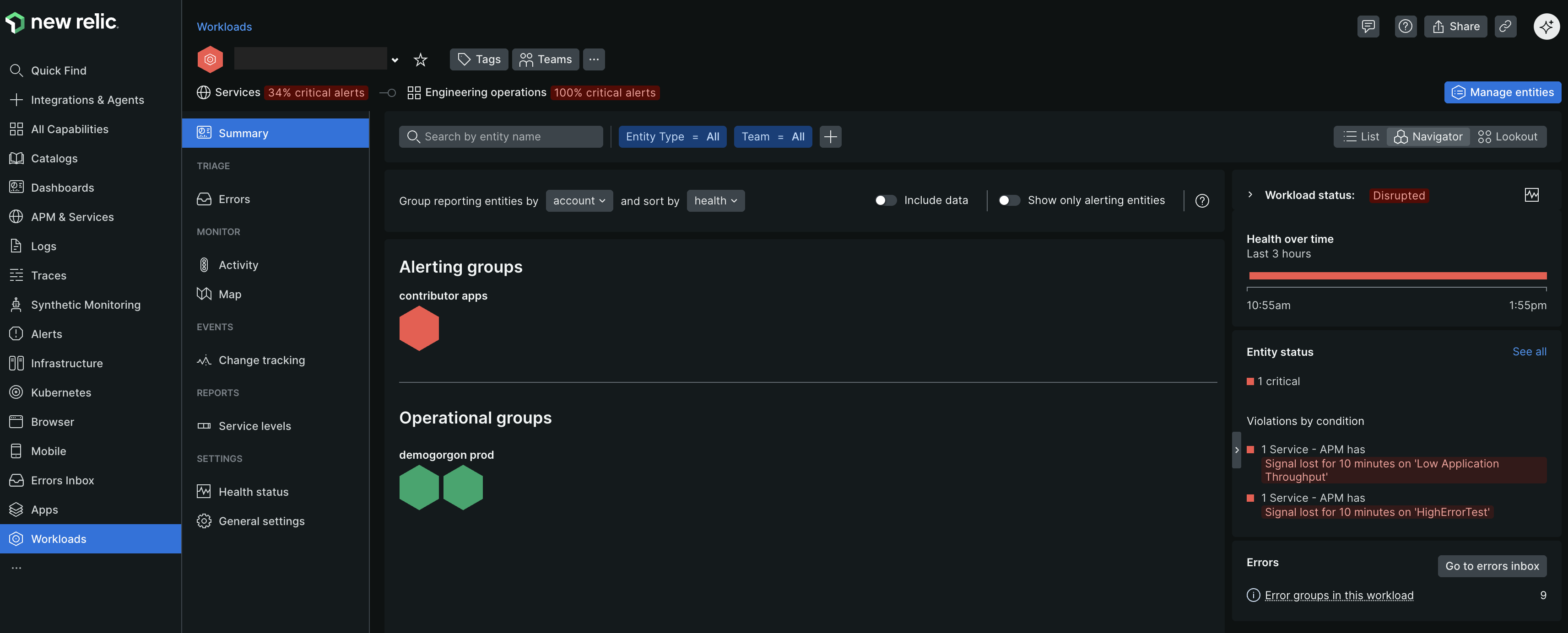Click the red contributor apps hexagon
Screen dimensions: 1568x633
(x=419, y=328)
